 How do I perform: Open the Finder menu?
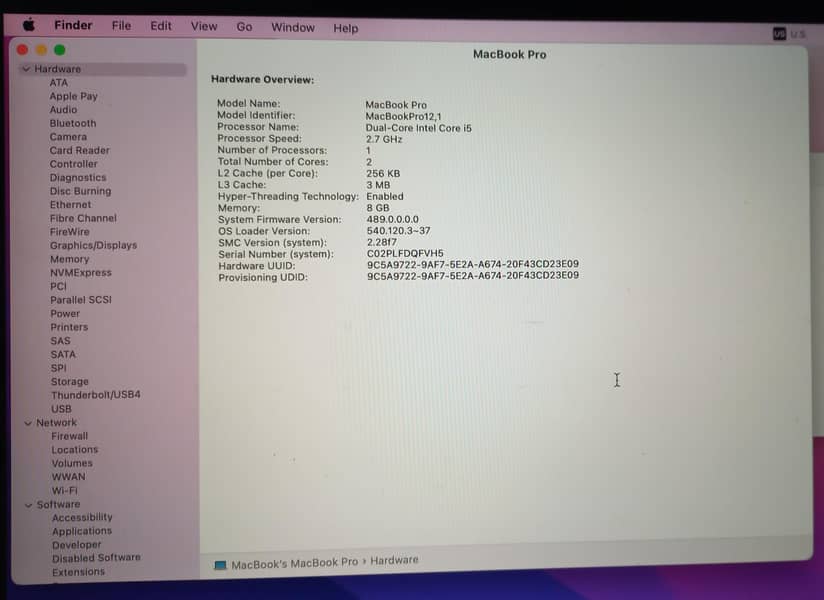(x=73, y=25)
